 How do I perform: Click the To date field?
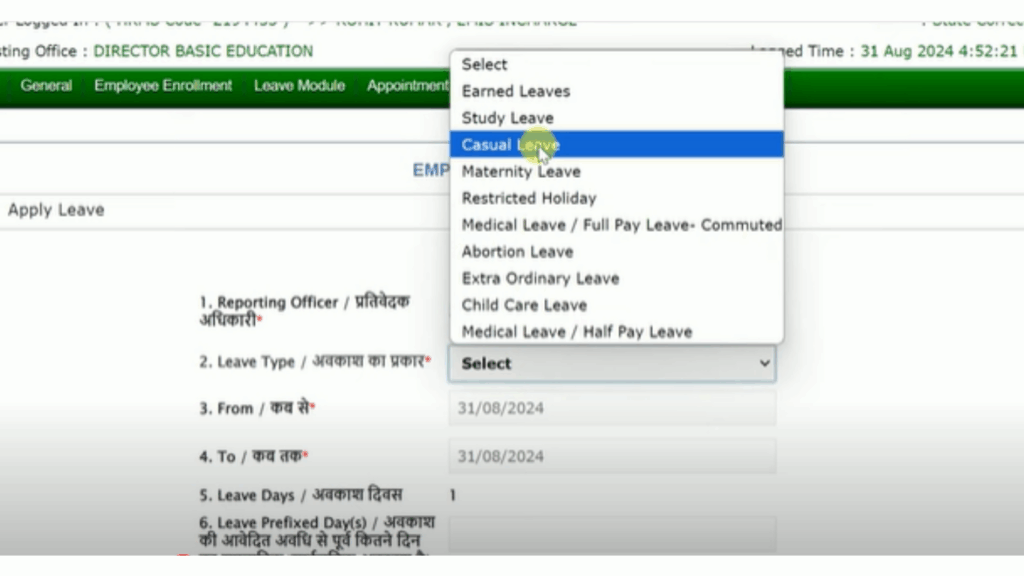click(x=612, y=456)
